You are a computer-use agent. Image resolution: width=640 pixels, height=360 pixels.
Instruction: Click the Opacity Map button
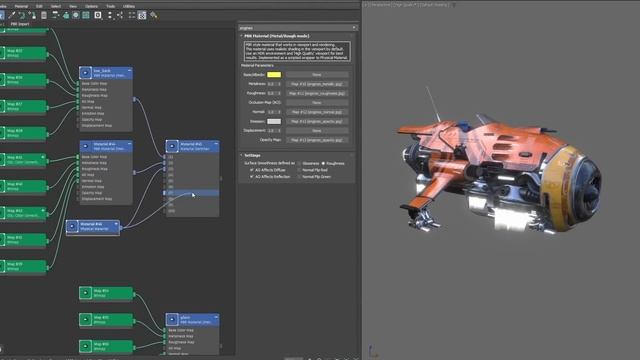[317, 140]
